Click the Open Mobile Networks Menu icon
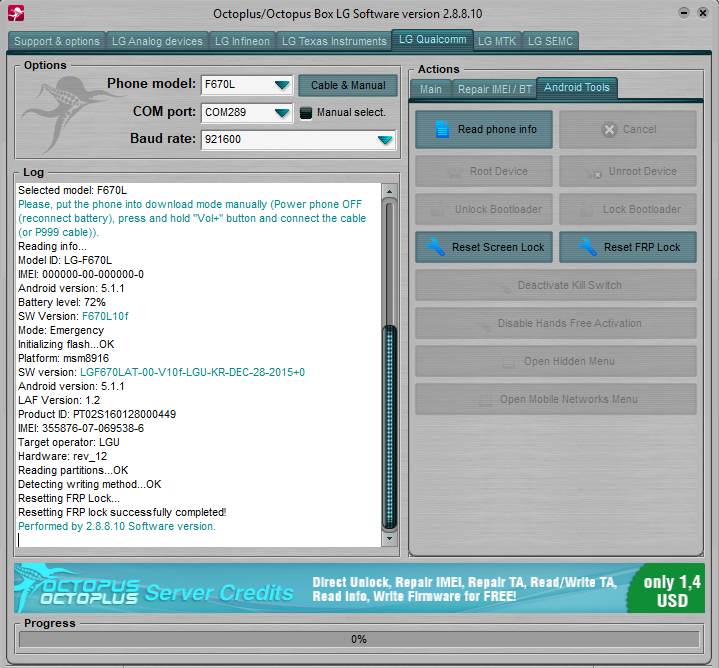 coord(485,400)
